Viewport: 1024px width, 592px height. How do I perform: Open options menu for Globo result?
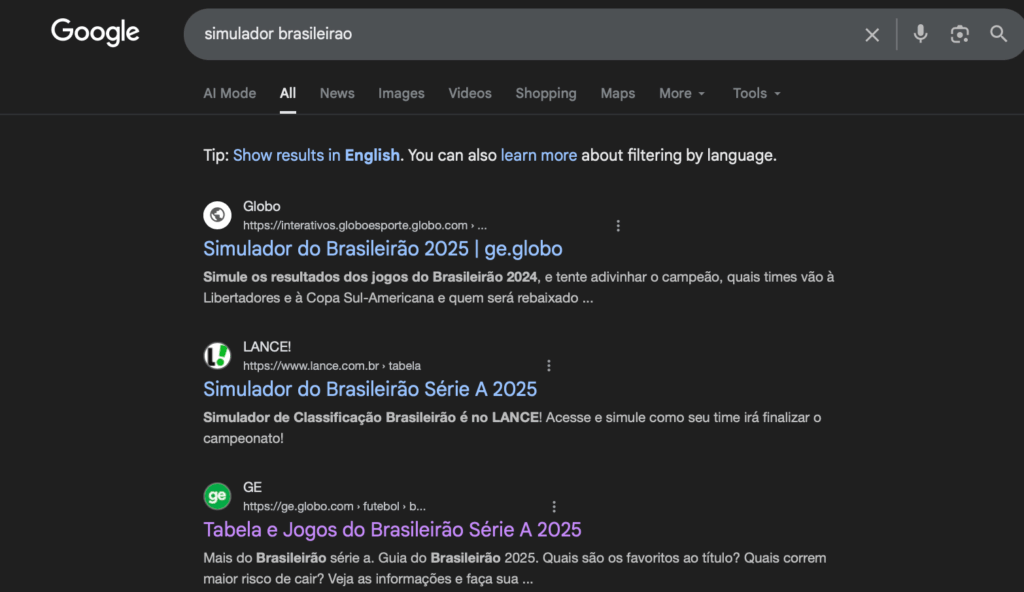(x=618, y=226)
